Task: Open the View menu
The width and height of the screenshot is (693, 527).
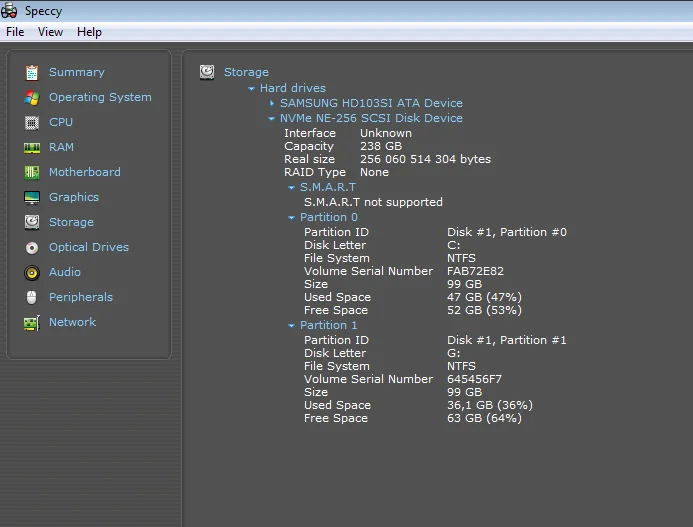Action: pyautogui.click(x=50, y=32)
